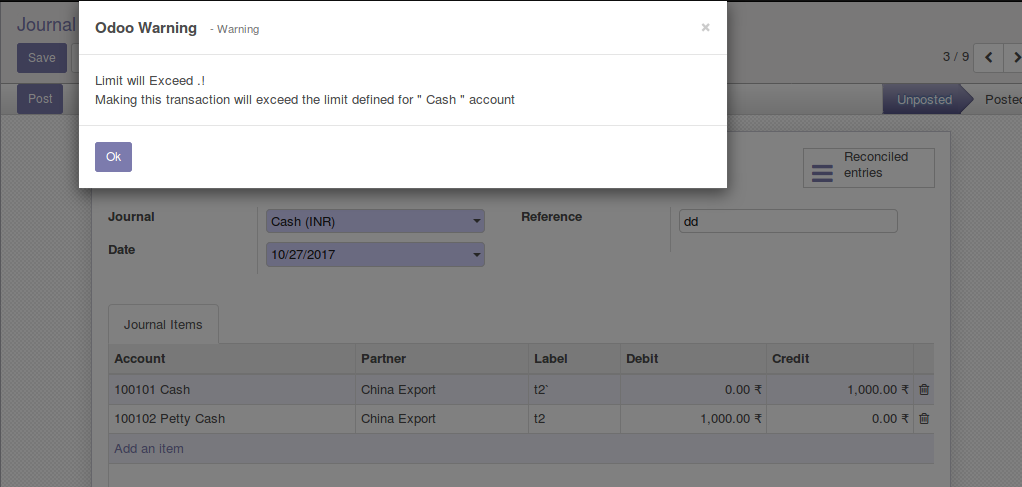Click Add an item link

[x=149, y=449]
